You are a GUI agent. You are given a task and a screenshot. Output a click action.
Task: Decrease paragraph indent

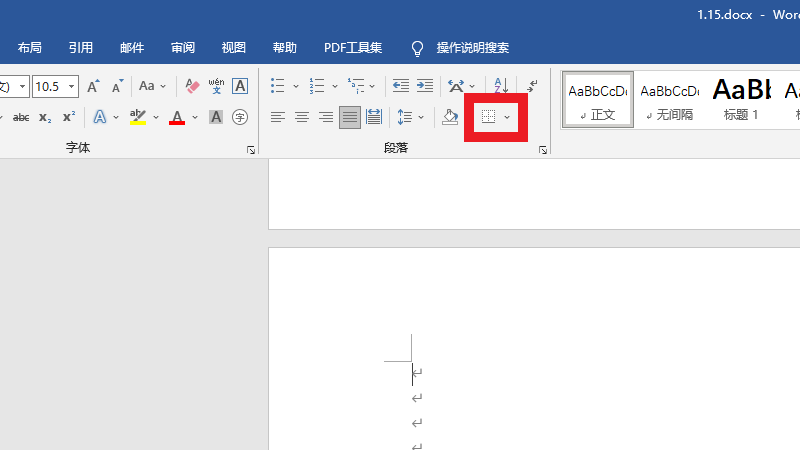[400, 87]
